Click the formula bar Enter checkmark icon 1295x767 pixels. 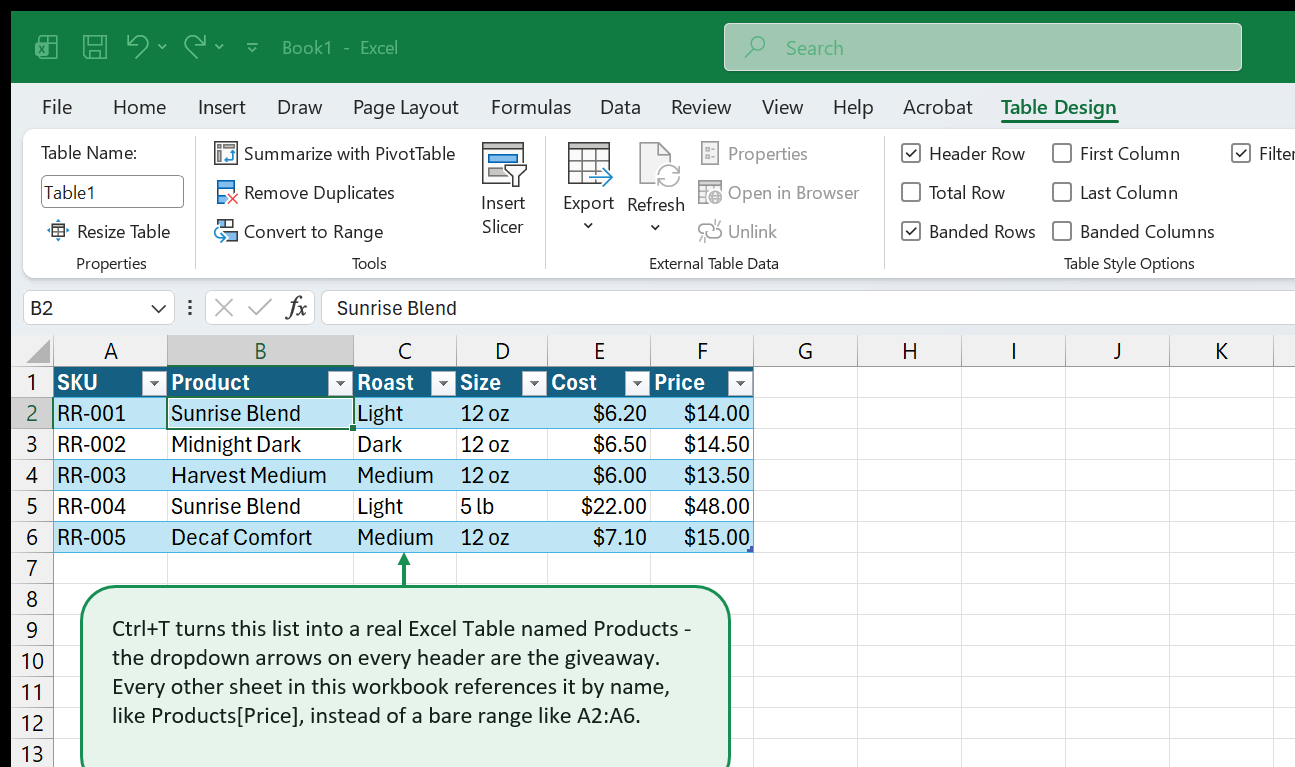coord(260,308)
